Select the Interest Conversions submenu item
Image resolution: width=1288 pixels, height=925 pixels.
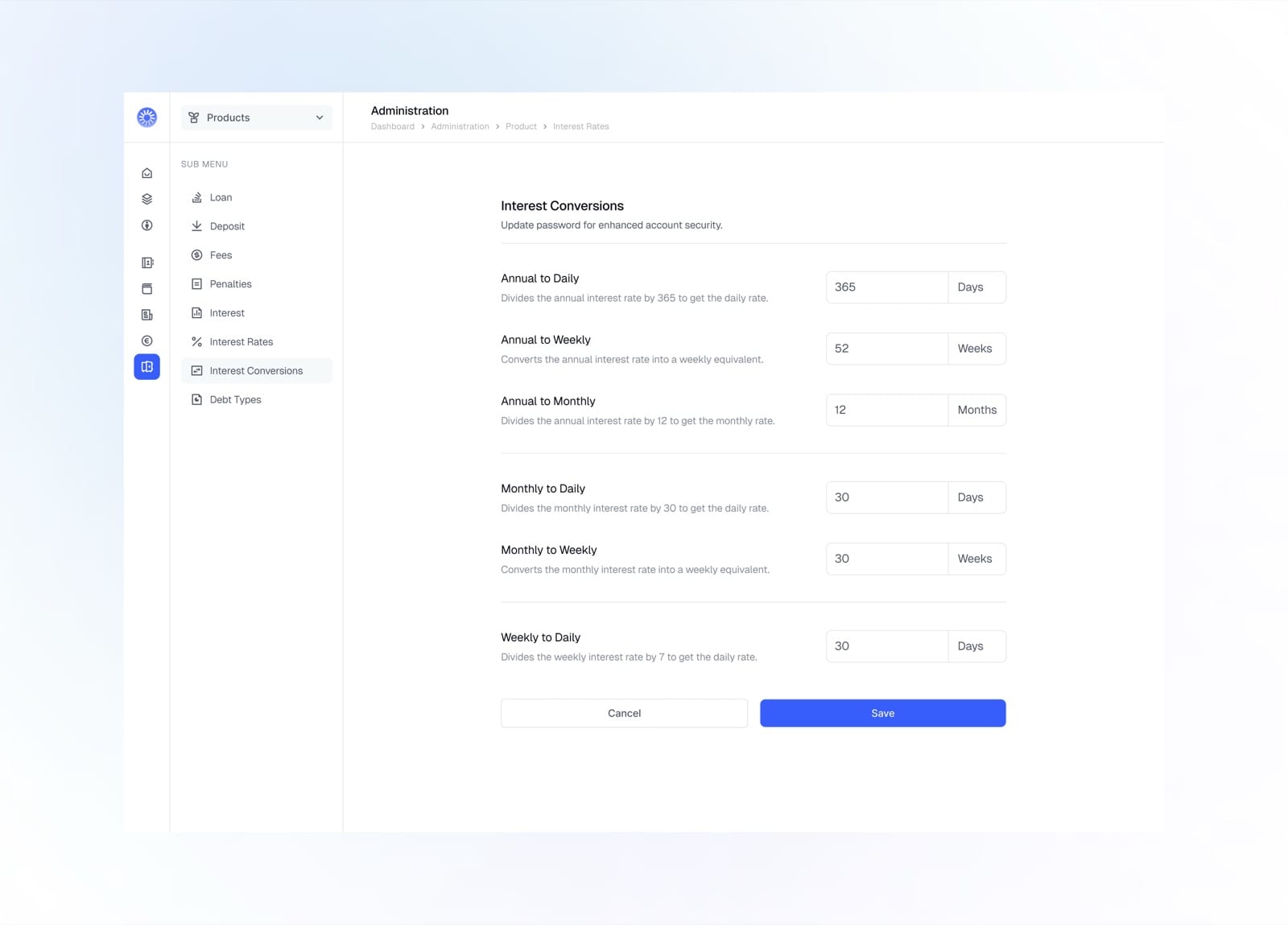(256, 371)
